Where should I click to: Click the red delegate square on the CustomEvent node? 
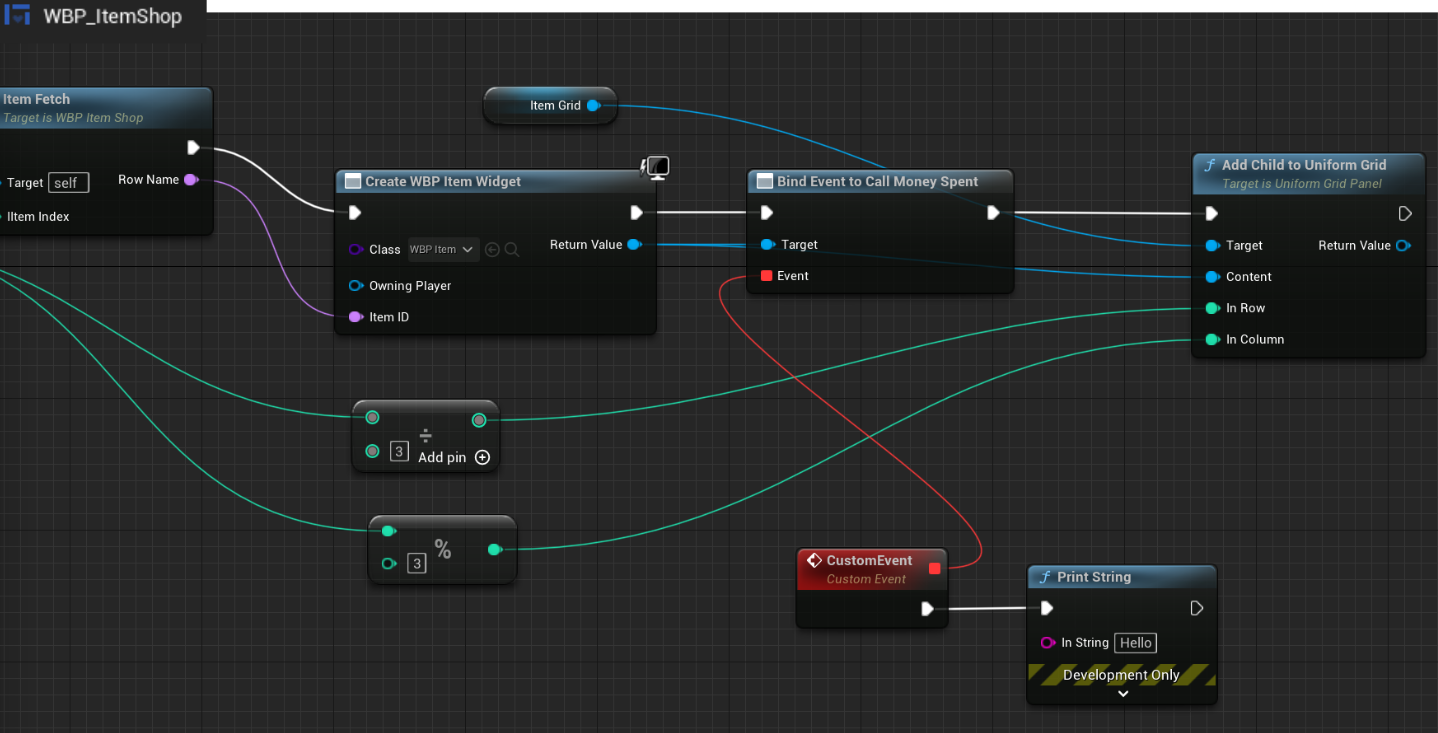935,567
